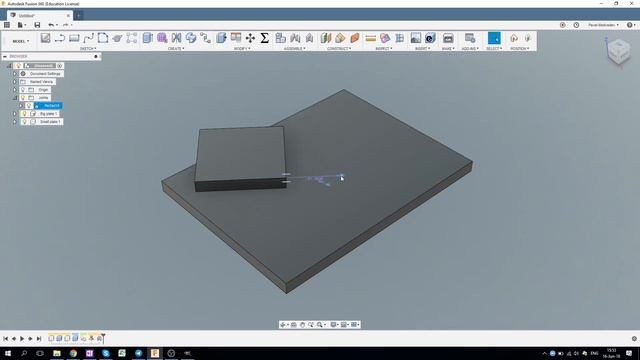Open the user account name dropdown
Screen dimensions: 640x360
click(603, 25)
